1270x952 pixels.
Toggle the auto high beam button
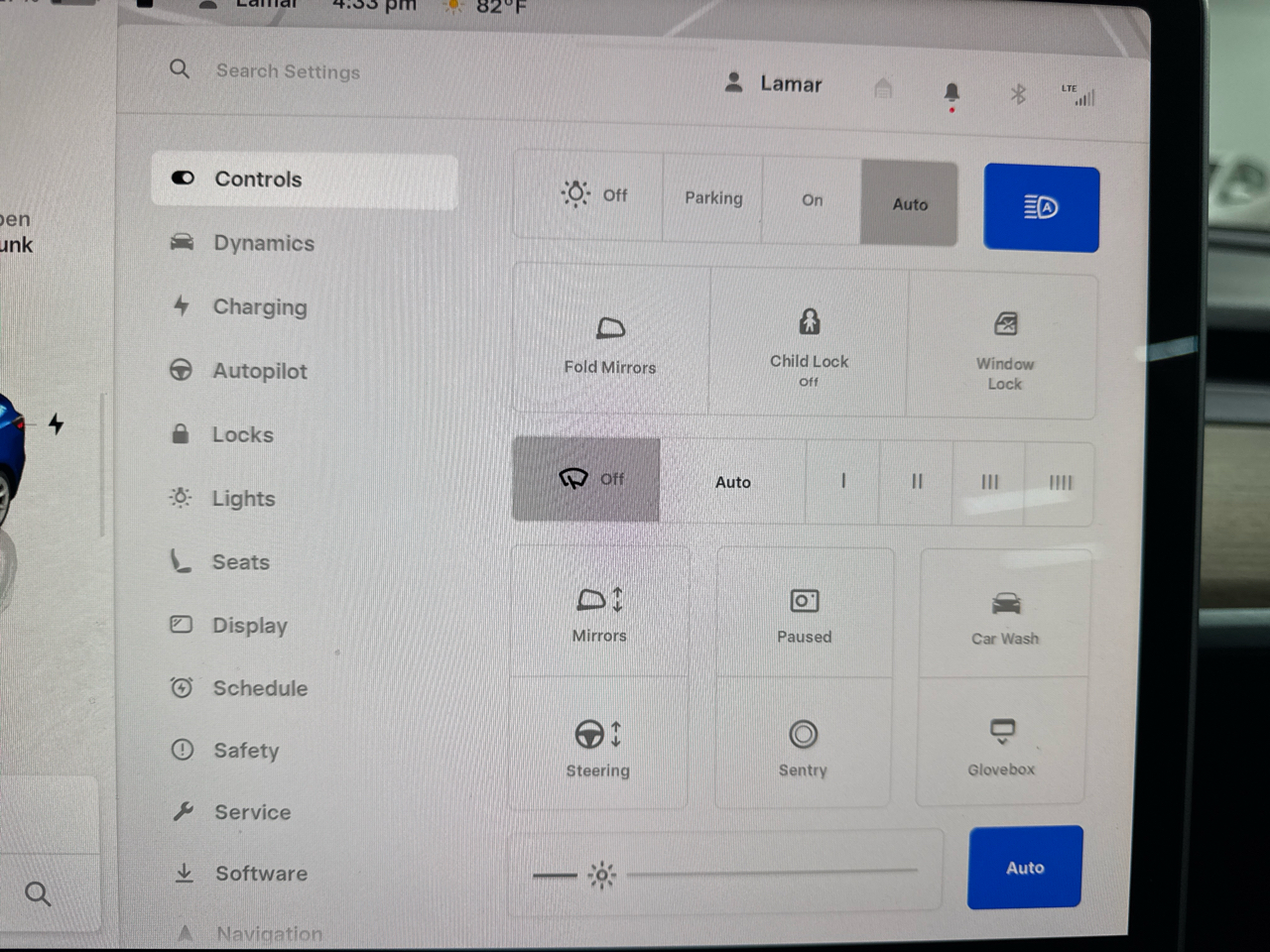pyautogui.click(x=1041, y=208)
